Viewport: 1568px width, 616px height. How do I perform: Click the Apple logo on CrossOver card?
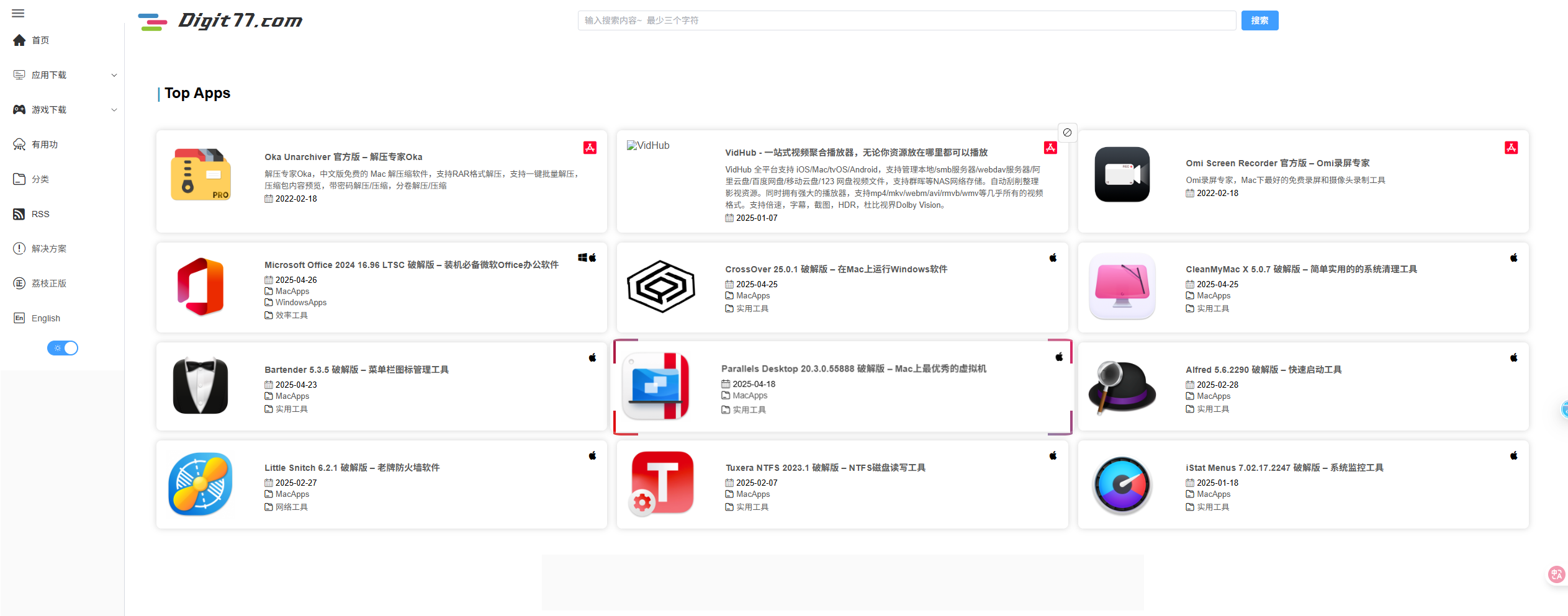(1053, 257)
